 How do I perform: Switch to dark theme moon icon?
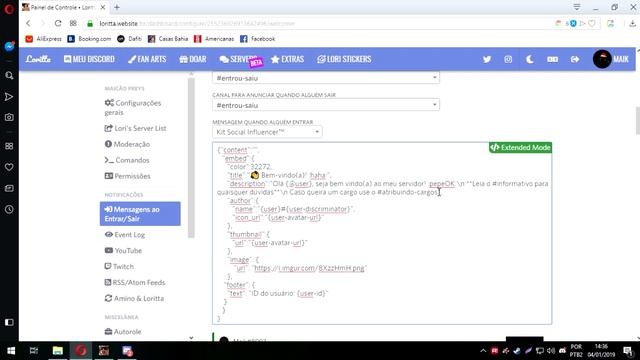pos(530,59)
